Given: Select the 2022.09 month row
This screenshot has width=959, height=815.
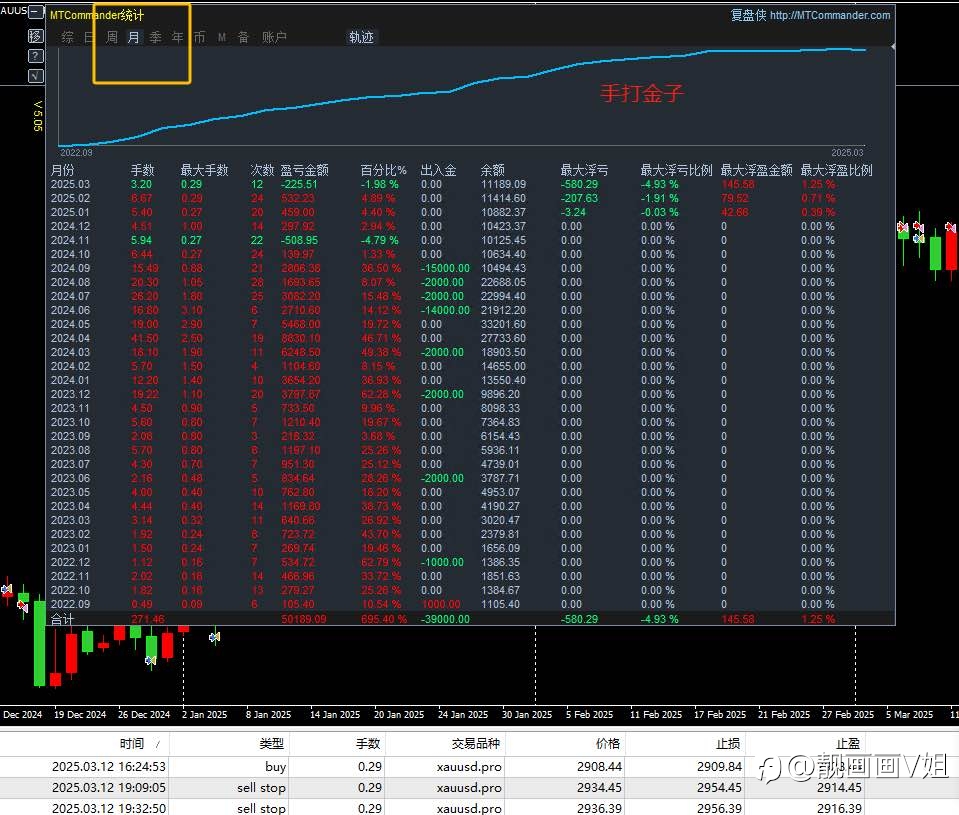Looking at the screenshot, I should click(471, 605).
